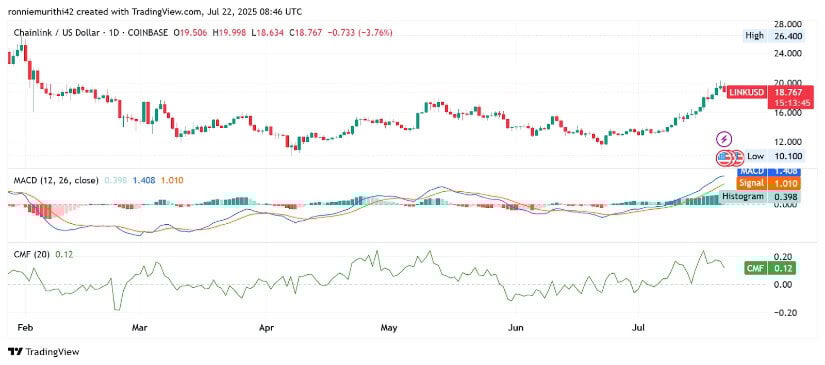Viewport: 825px width, 365px height.
Task: Click the change value −0.733 (−3.76%)
Action: 360,33
